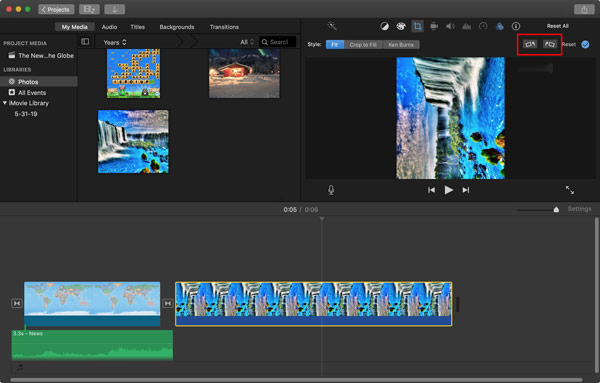
Task: Select the game screenshot thumbnail
Action: pos(134,73)
